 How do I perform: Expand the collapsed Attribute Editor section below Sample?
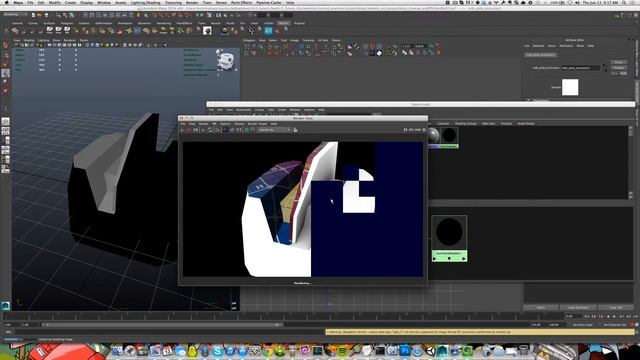[x=528, y=100]
